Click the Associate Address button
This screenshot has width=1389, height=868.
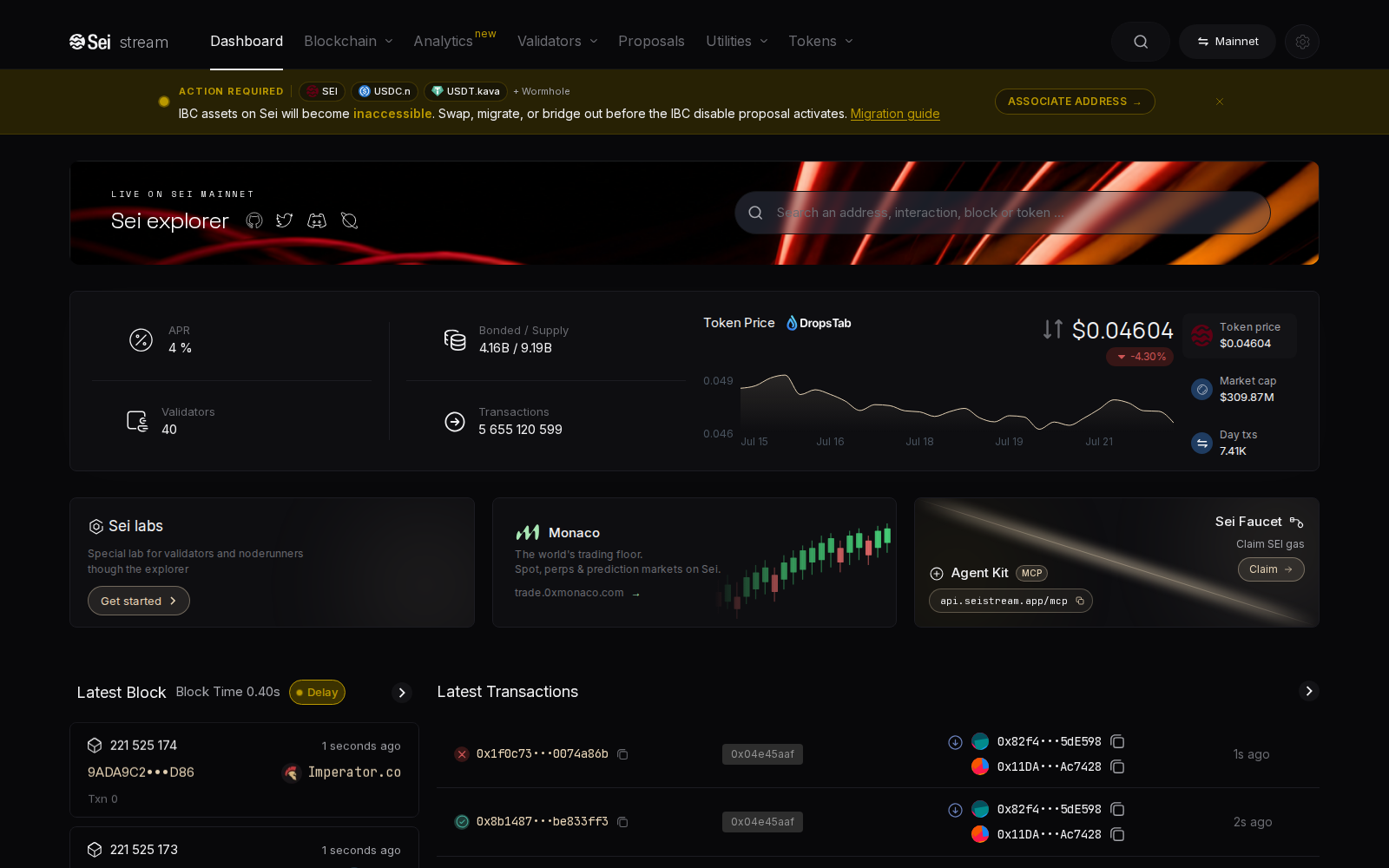1075,102
